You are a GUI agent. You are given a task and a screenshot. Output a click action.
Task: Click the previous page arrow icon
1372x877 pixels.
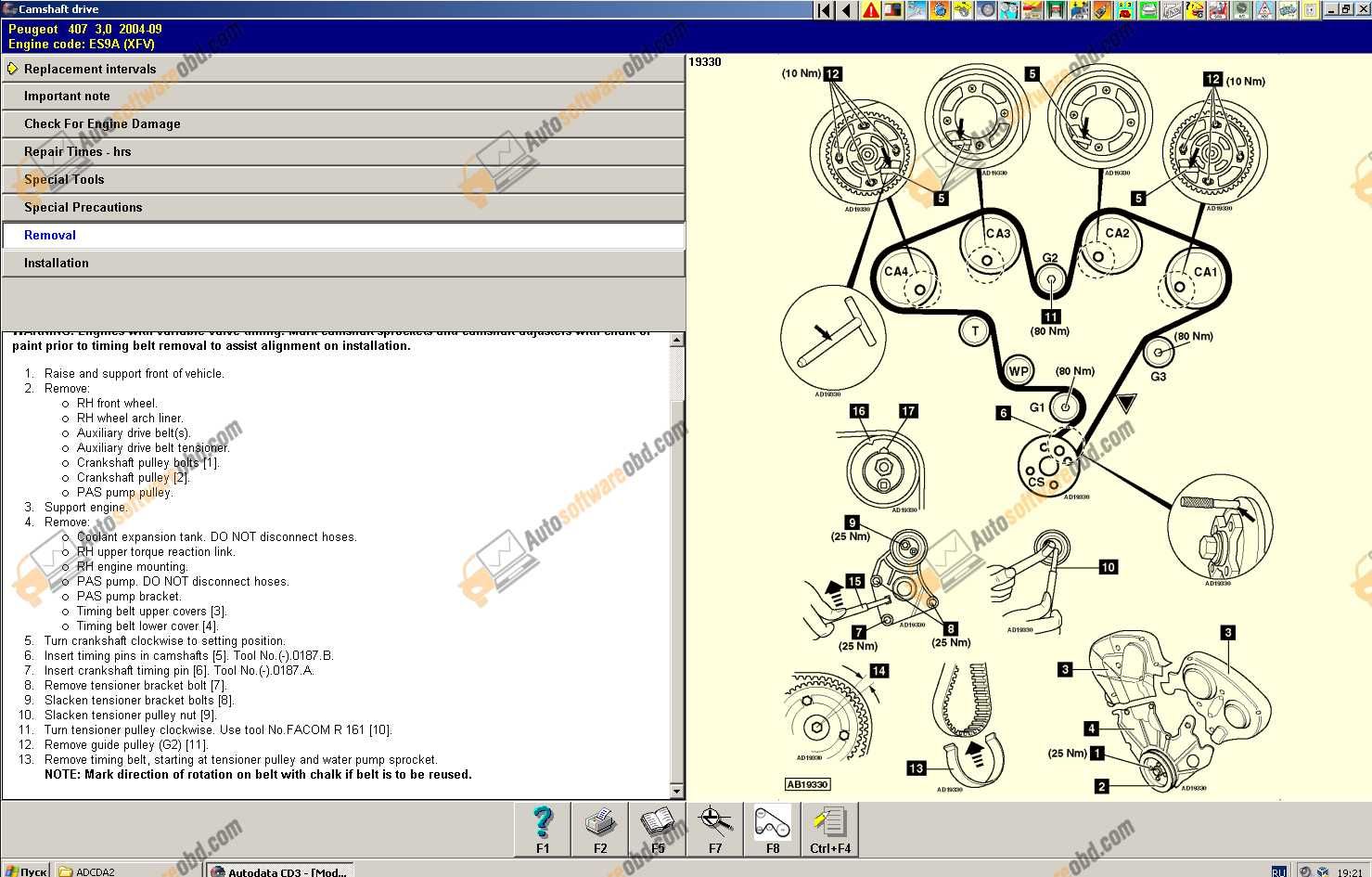pos(847,10)
